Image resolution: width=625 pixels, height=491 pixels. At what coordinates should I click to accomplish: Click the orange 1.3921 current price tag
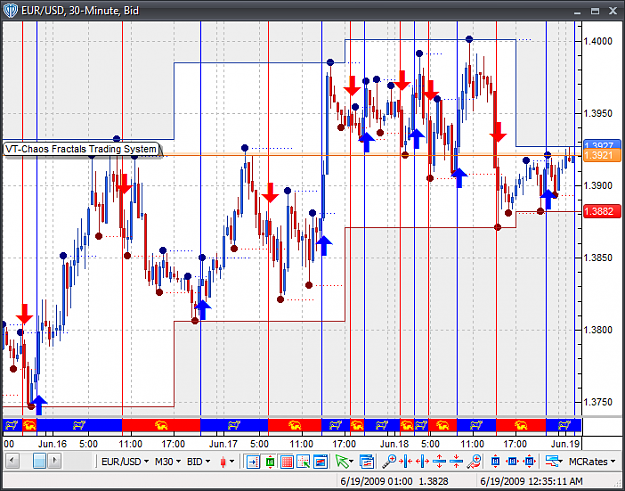tap(602, 155)
